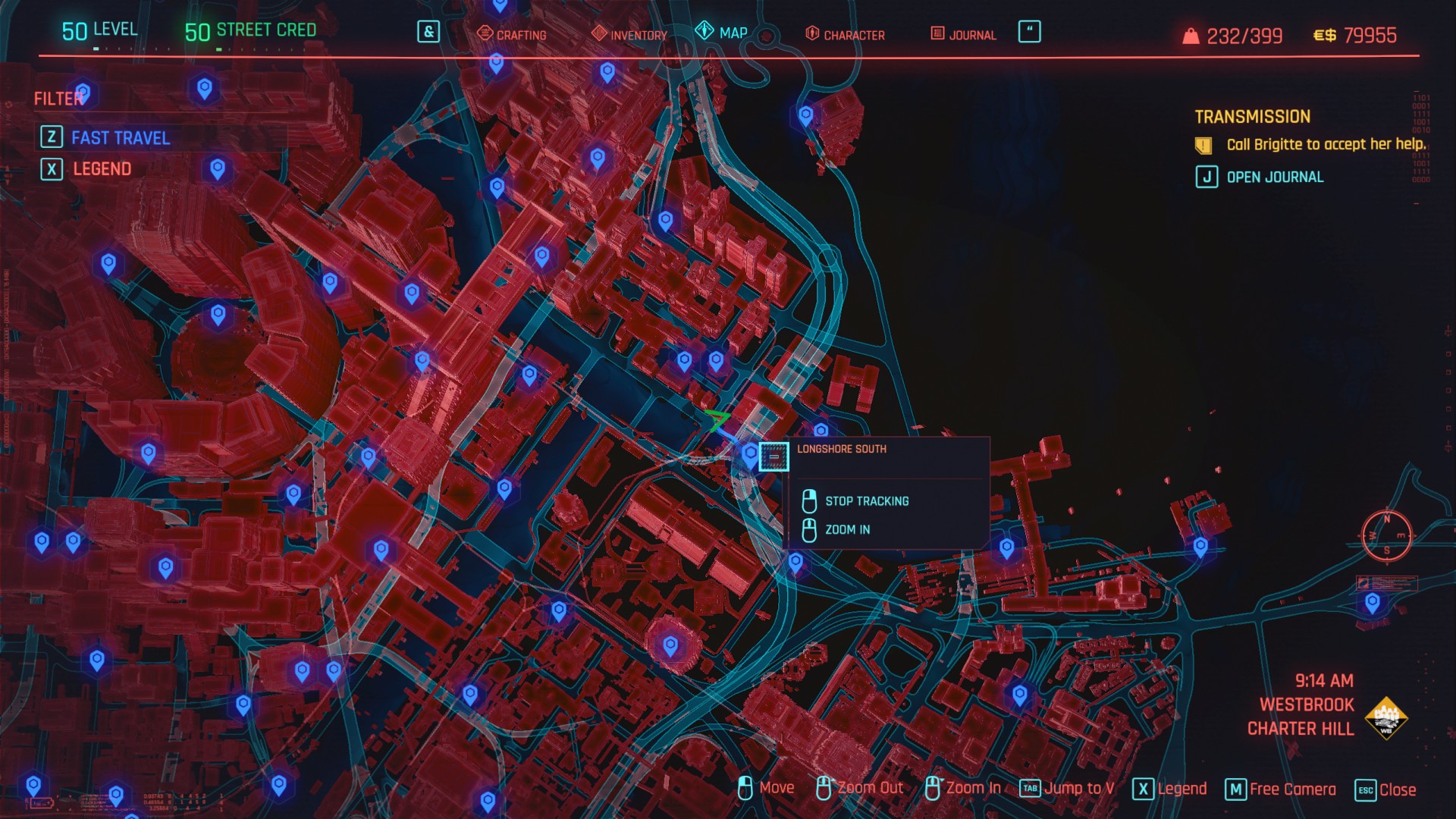Click the Map diamond icon
This screenshot has width=1456, height=819.
[x=704, y=31]
